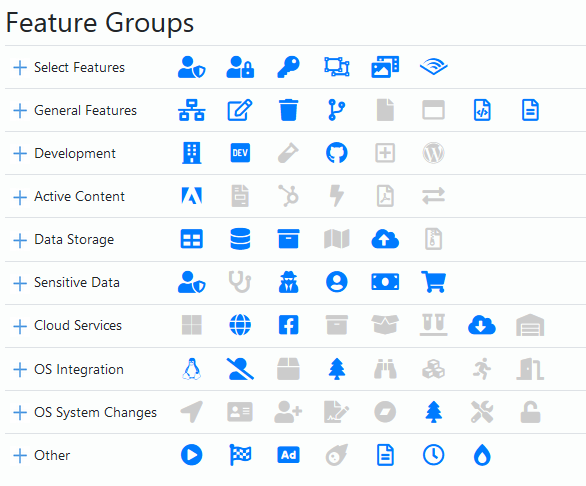This screenshot has width=586, height=486.
Task: Click the money bill icon in Sensitive Data
Action: point(385,282)
